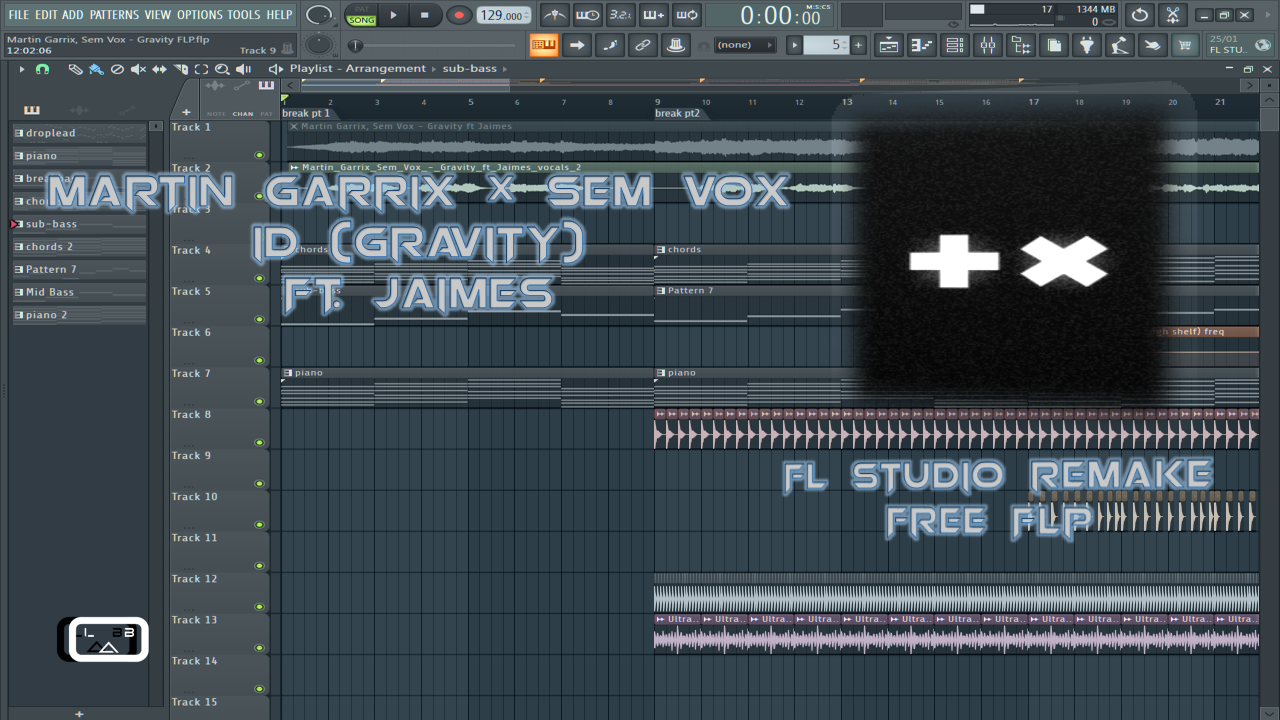Switch between PAT and SONG mode
This screenshot has width=1280, height=720.
pos(361,15)
